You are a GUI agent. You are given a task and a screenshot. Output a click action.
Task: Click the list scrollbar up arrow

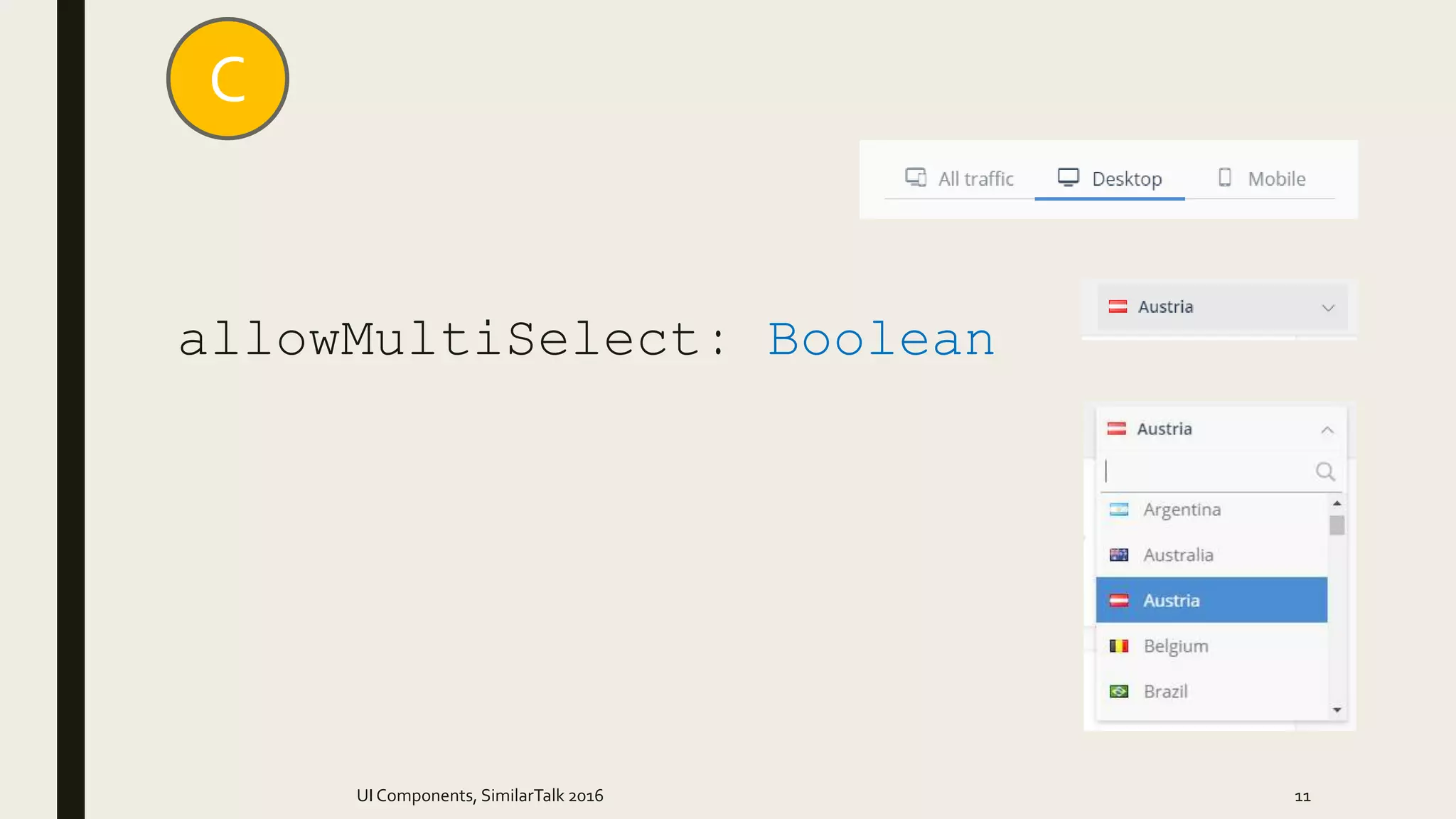click(1337, 503)
